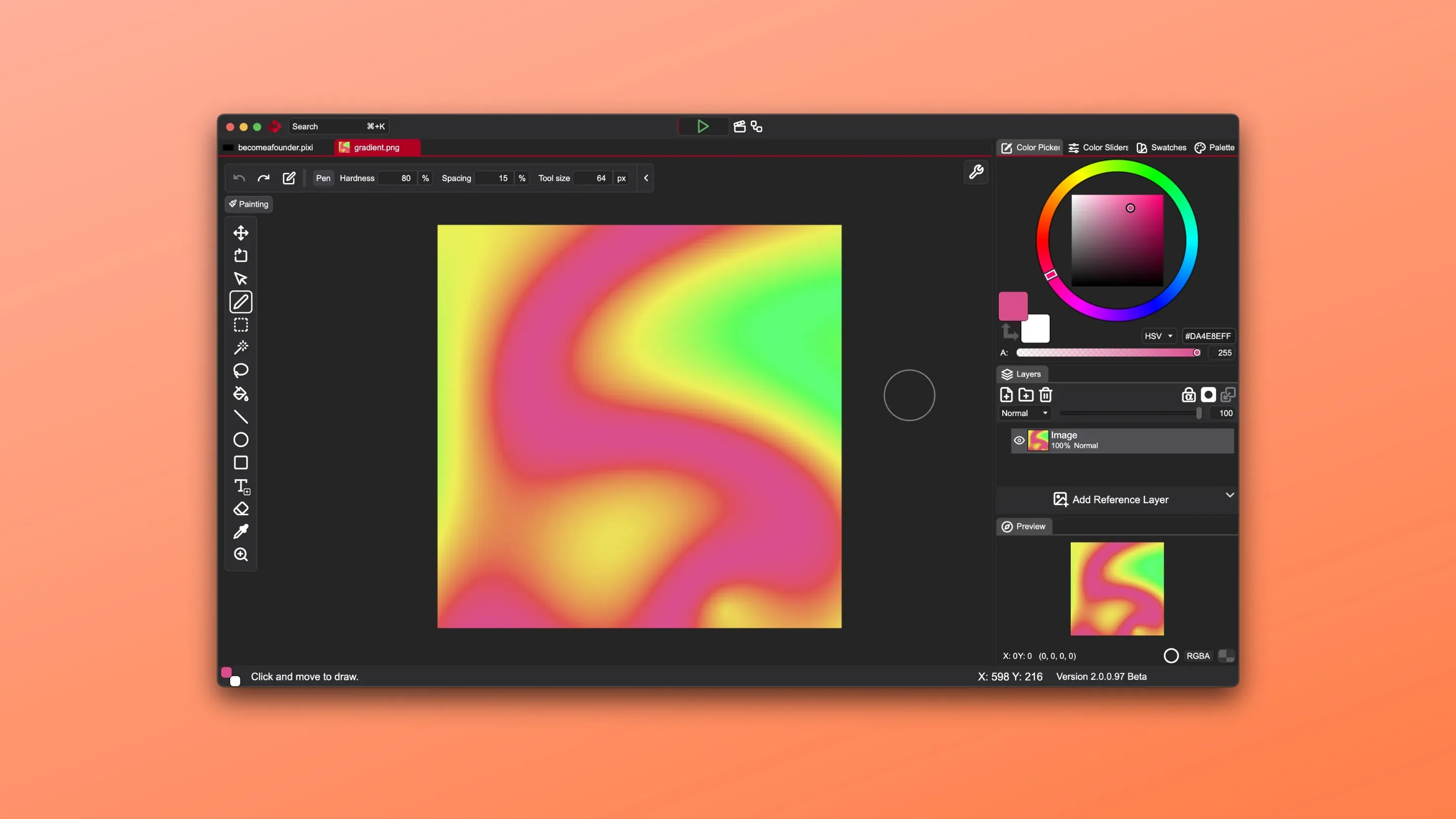Select the Ellipse shape tool
1456x819 pixels.
[x=241, y=440]
